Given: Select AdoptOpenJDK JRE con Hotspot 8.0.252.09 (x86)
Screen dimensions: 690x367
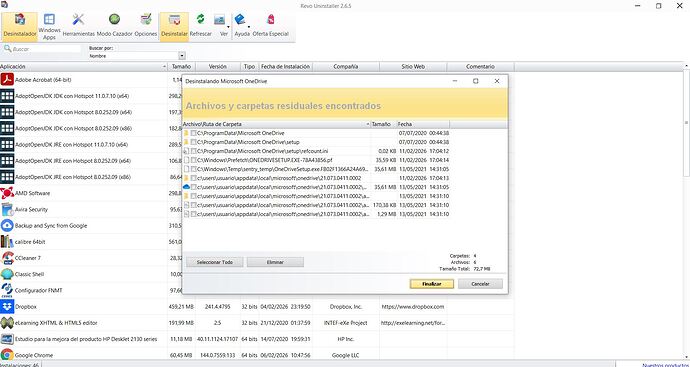Looking at the screenshot, I should [84, 177].
